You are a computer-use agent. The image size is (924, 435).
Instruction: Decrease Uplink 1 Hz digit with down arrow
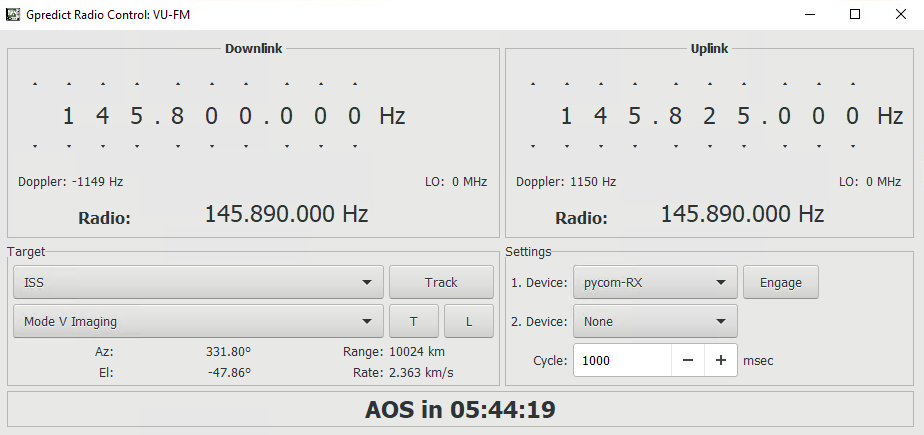coord(852,146)
